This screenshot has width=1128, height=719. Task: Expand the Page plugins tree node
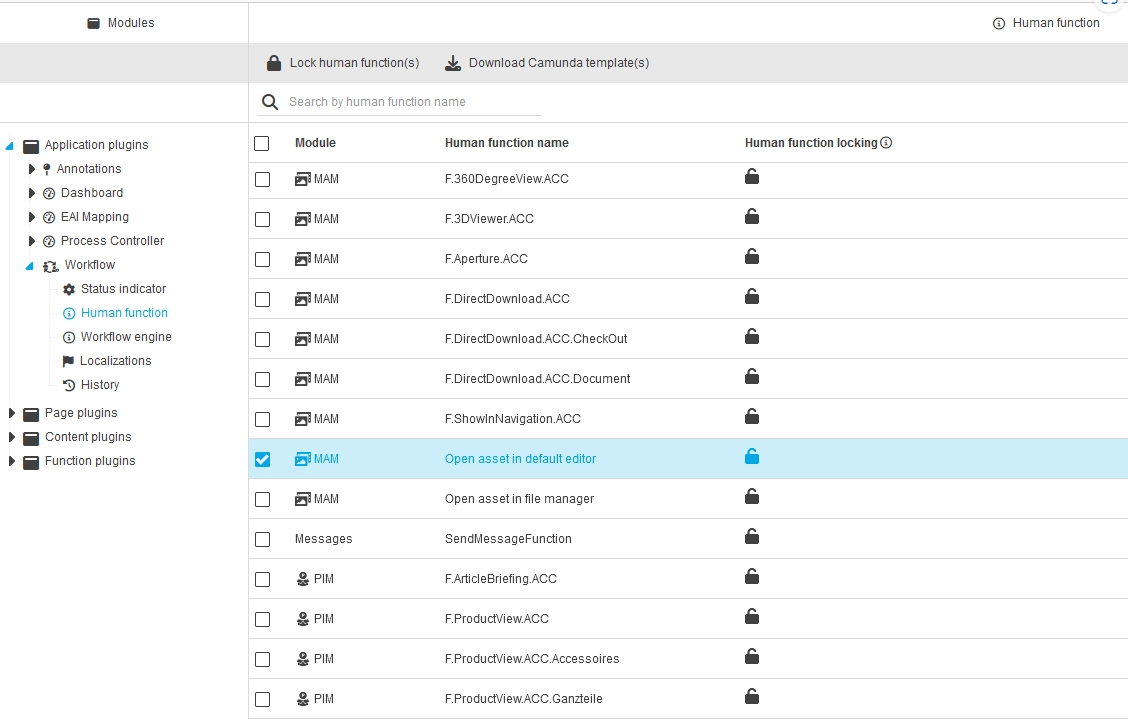(x=12, y=413)
